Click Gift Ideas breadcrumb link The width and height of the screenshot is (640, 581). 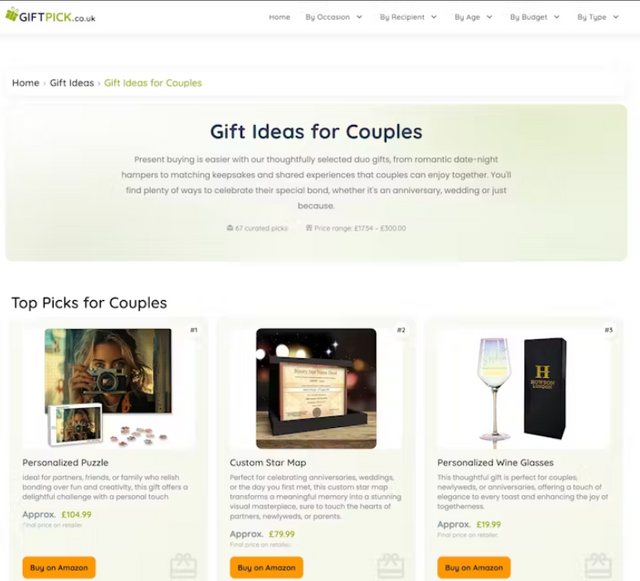tap(72, 83)
